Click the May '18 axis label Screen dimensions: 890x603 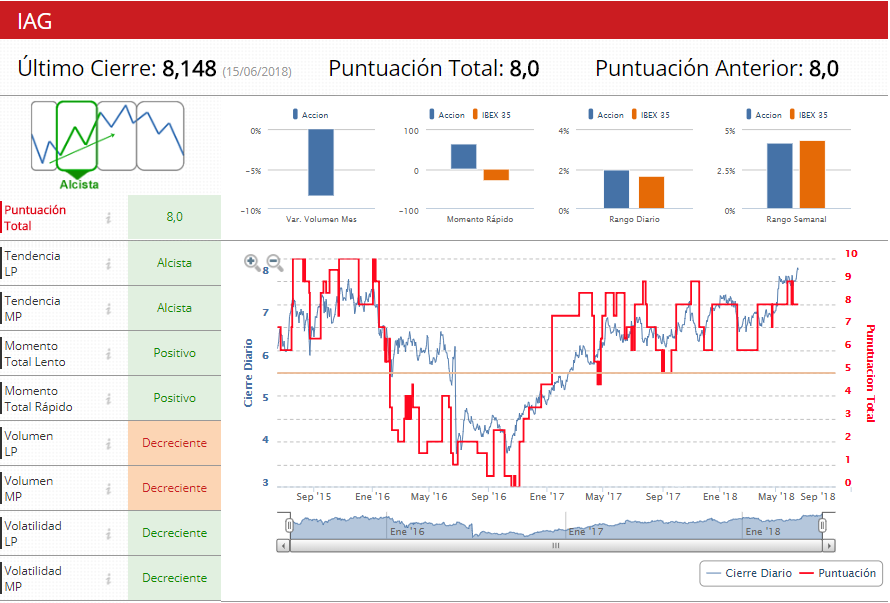pyautogui.click(x=776, y=496)
